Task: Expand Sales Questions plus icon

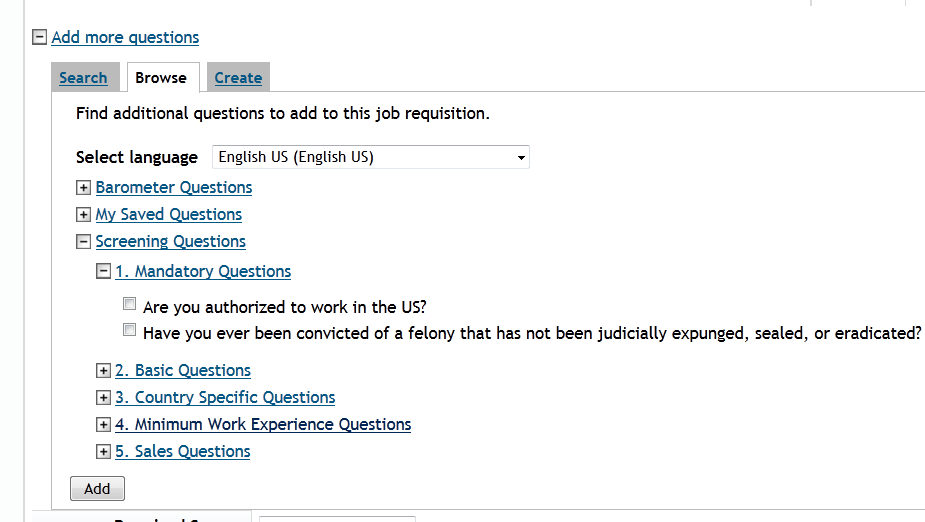Action: pyautogui.click(x=103, y=452)
